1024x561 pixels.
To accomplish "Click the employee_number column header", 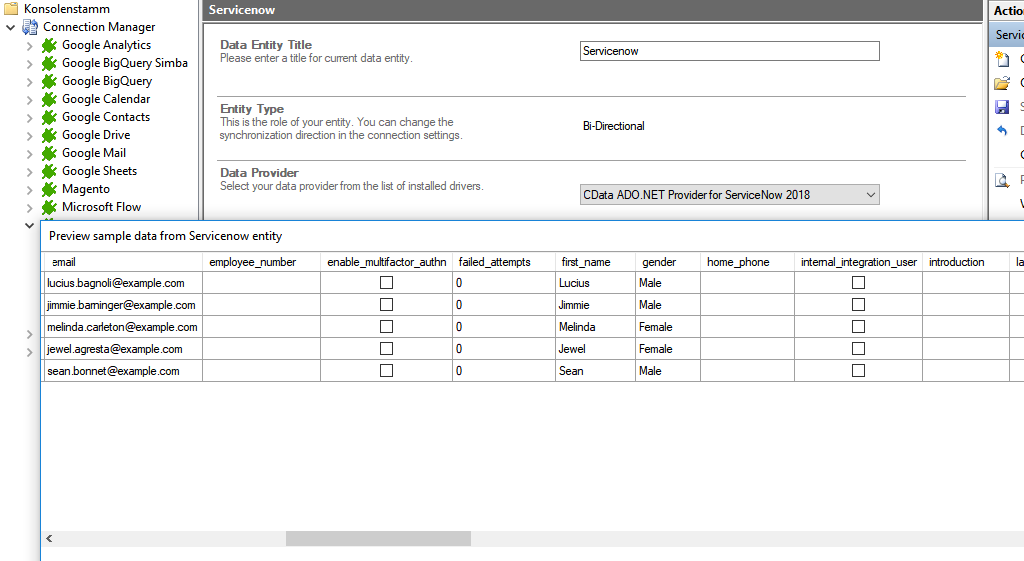I will (x=261, y=262).
